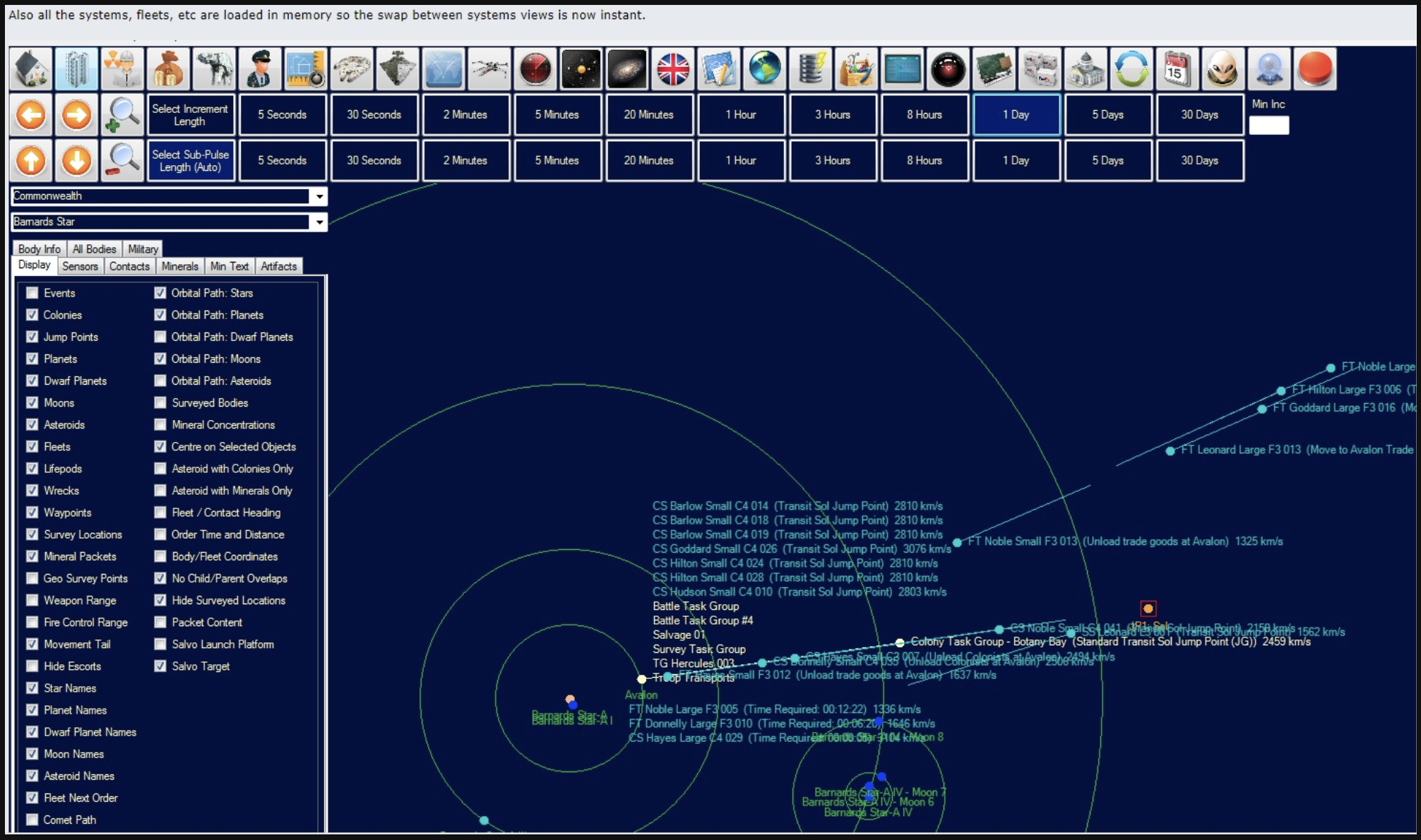Open Commanders via the officer icon
The width and height of the screenshot is (1421, 840).
(260, 69)
